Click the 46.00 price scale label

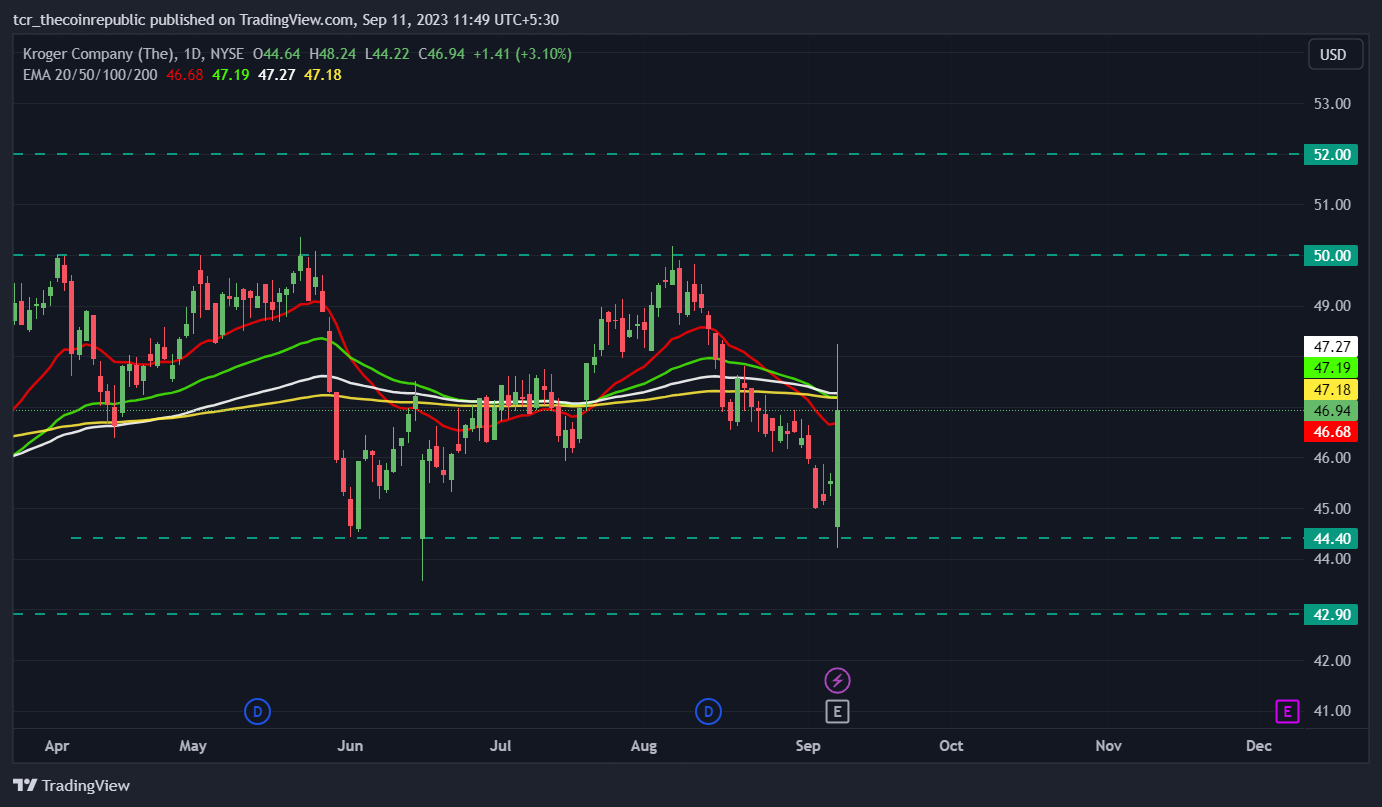click(1331, 458)
